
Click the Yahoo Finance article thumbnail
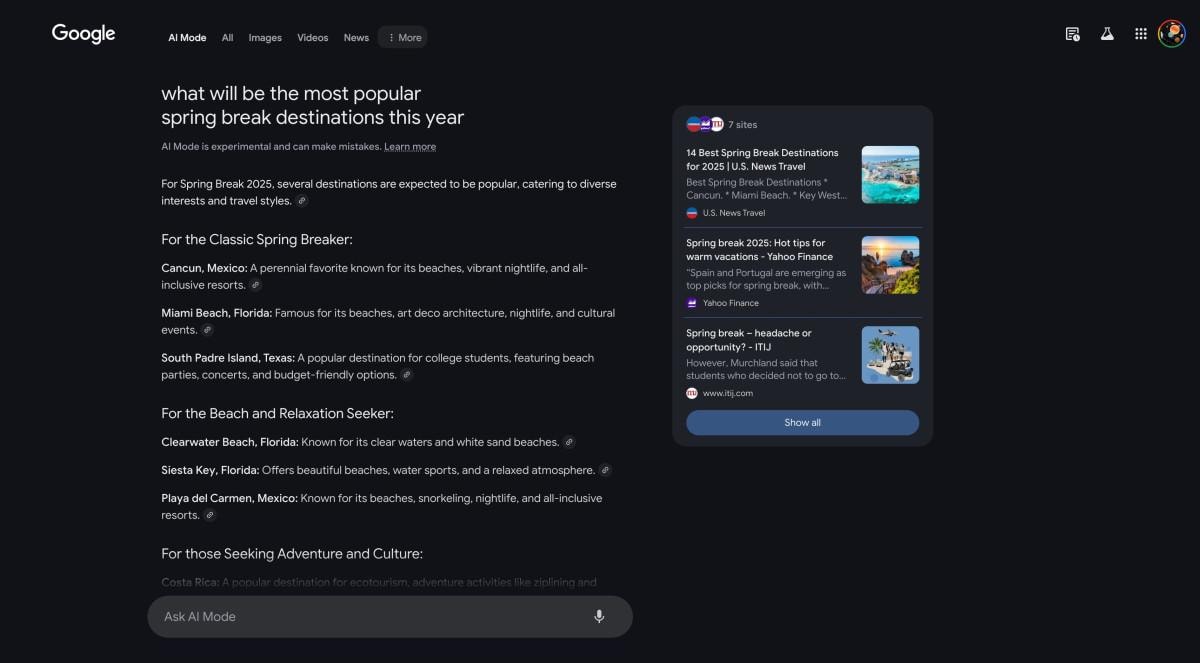(x=890, y=265)
